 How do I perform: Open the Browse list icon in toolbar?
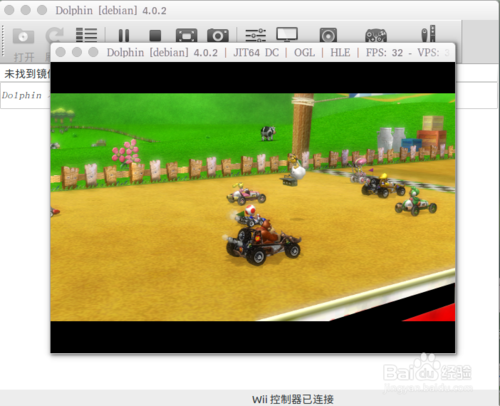click(x=87, y=35)
